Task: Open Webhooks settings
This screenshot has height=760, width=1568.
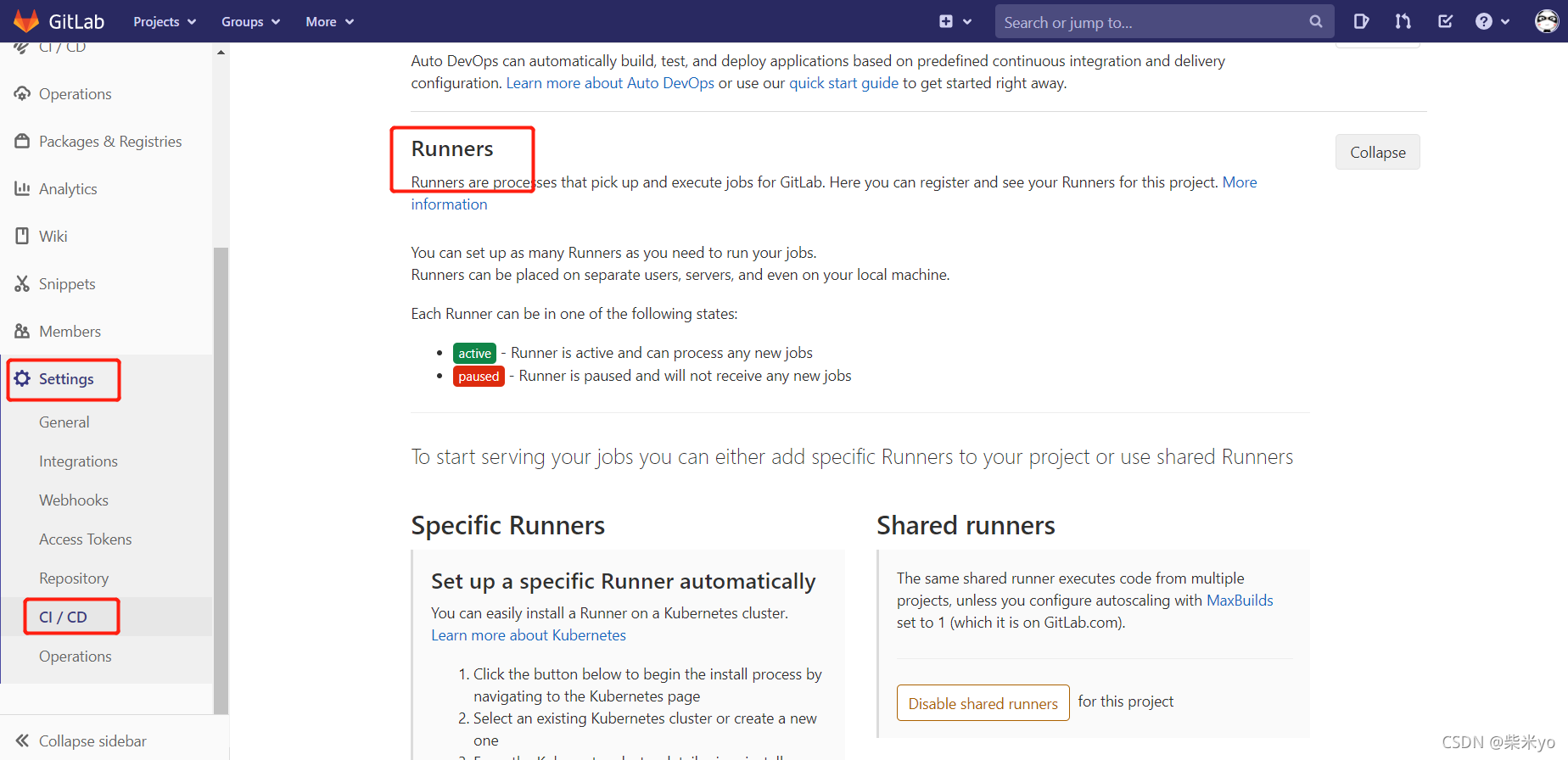Action: [x=74, y=500]
